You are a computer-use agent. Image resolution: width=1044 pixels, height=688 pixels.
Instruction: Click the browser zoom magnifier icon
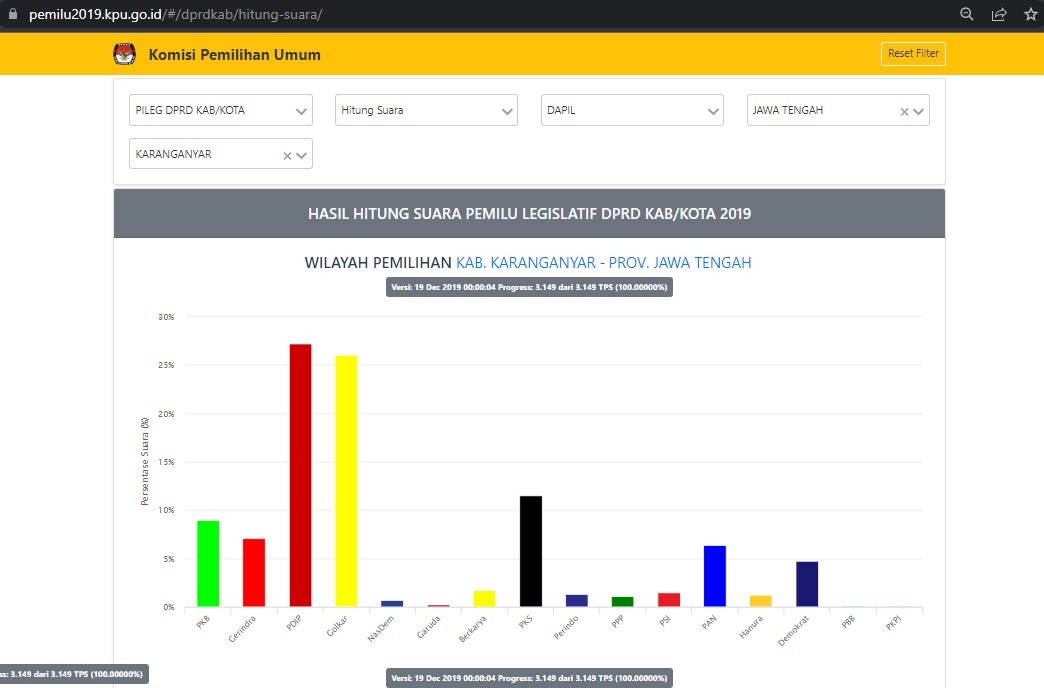pos(967,14)
